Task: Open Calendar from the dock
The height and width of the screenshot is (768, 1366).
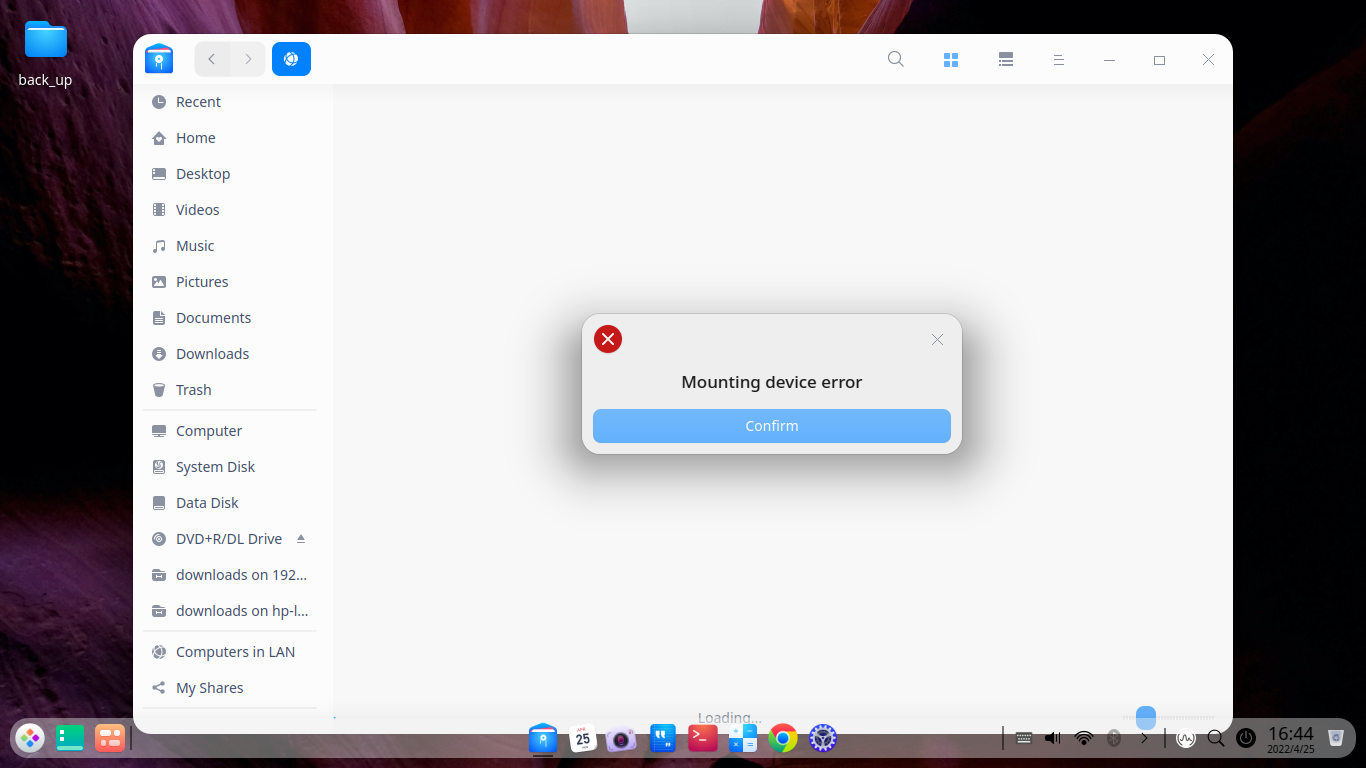Action: (x=583, y=739)
